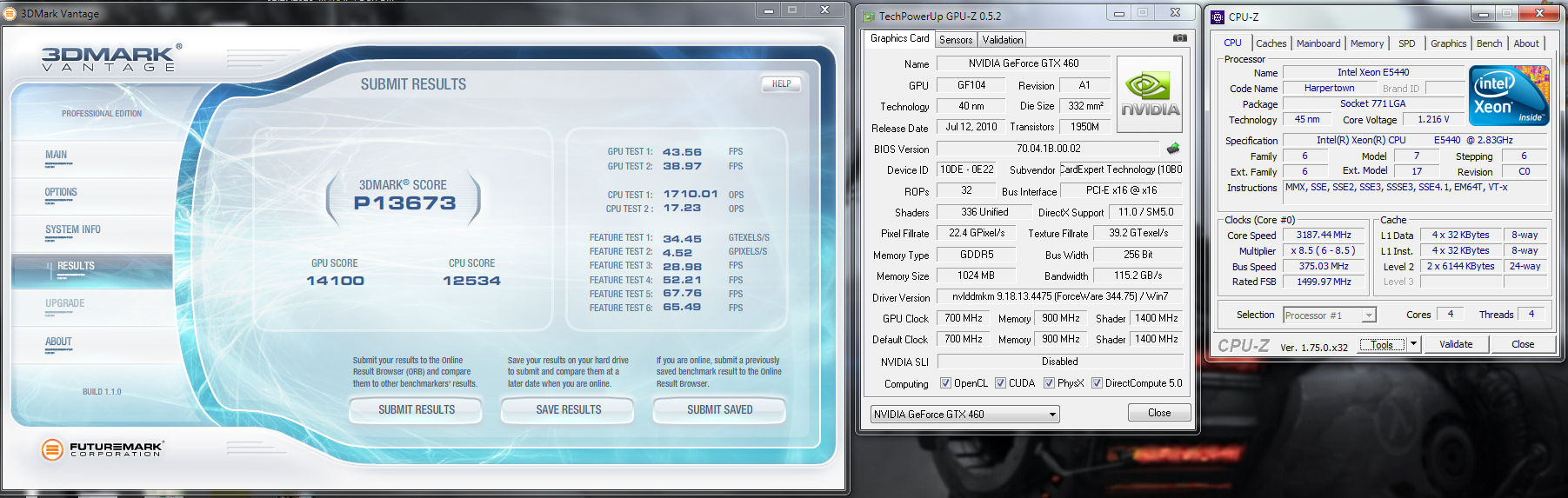The height and width of the screenshot is (498, 1568).
Task: Click the 3DMark Vantage title bar icon
Action: 10,13
